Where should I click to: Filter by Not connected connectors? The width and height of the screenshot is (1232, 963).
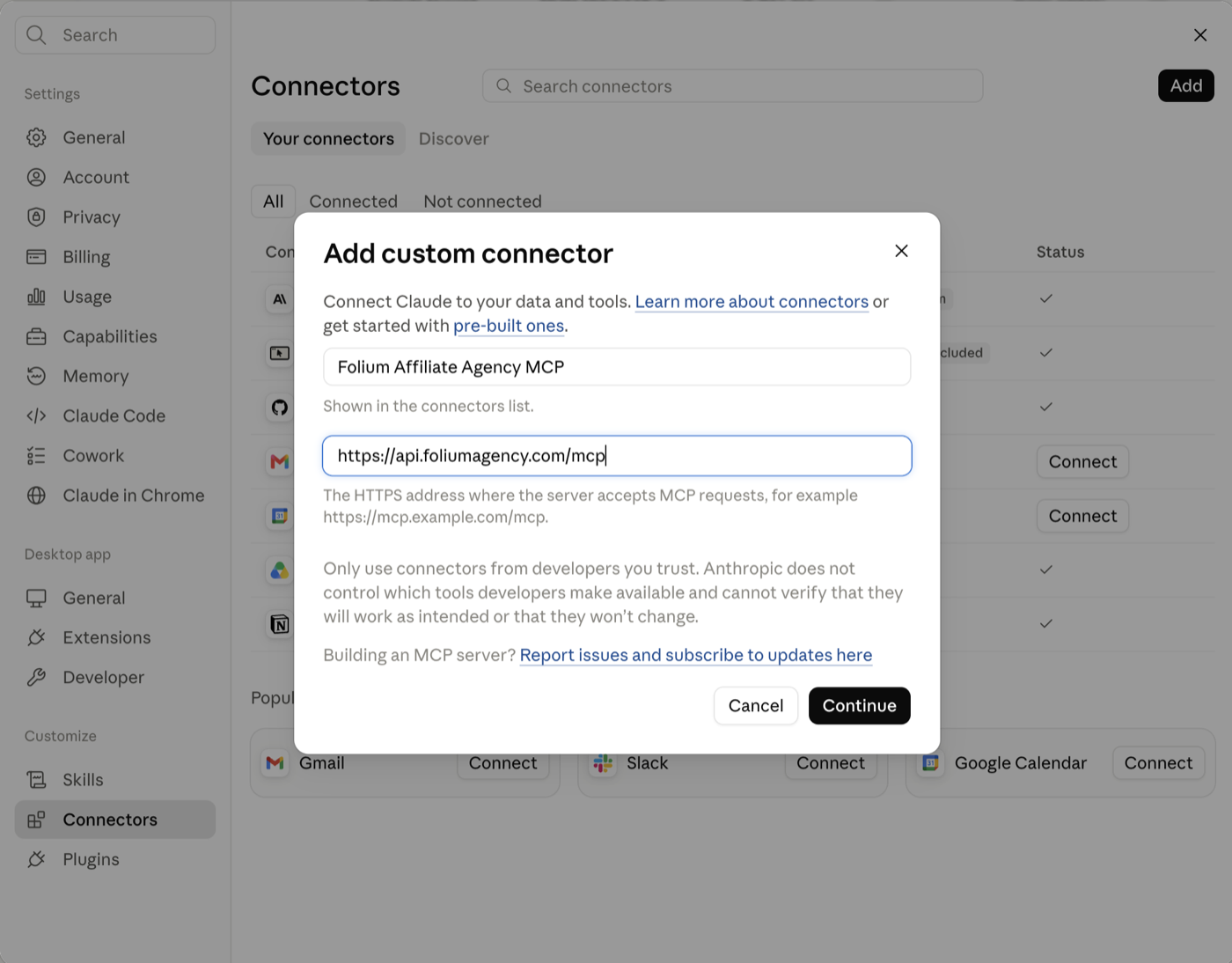coord(482,202)
